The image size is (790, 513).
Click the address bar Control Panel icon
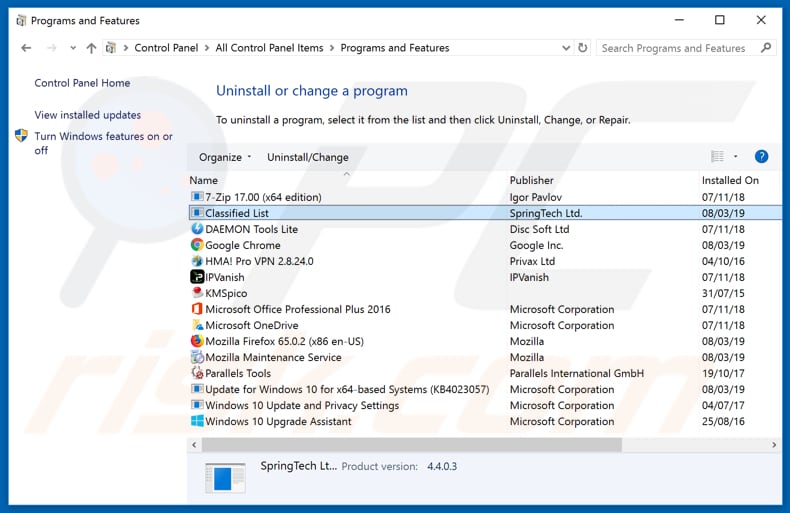point(111,48)
